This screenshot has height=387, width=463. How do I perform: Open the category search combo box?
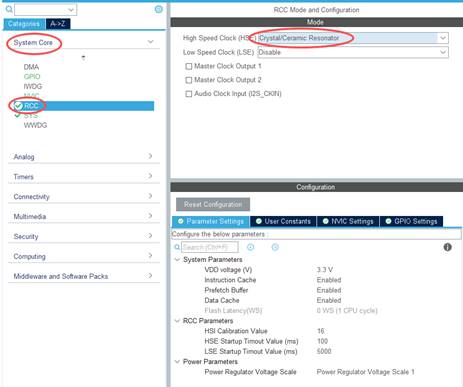point(45,10)
